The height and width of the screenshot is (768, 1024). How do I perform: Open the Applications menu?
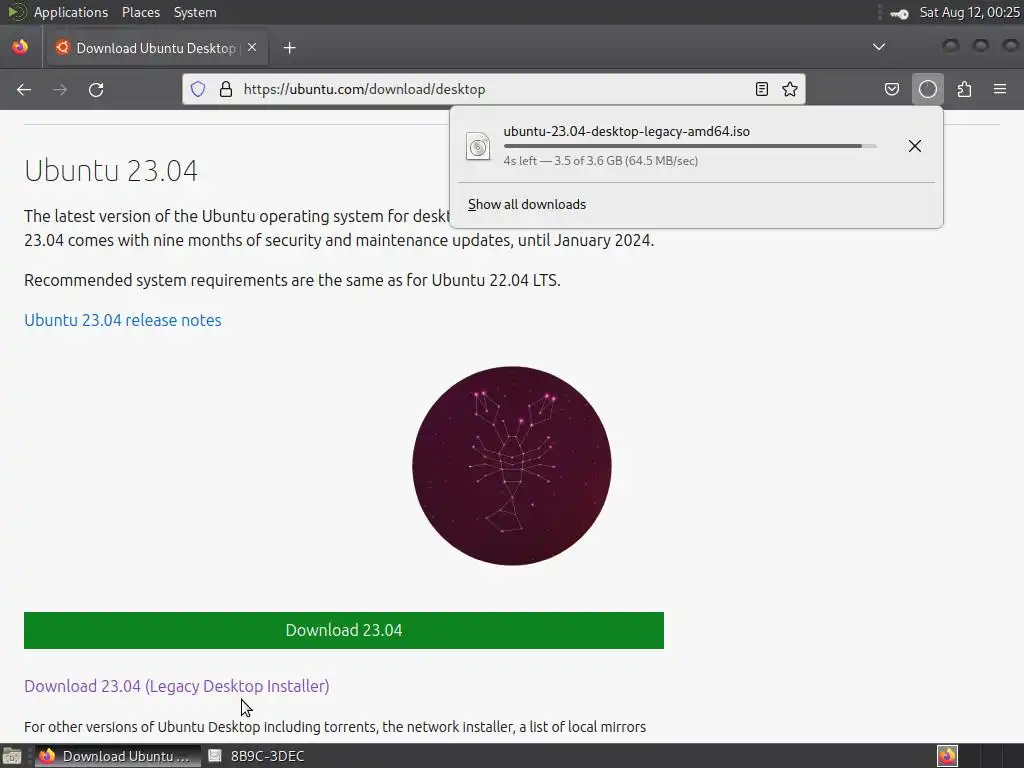[x=71, y=12]
